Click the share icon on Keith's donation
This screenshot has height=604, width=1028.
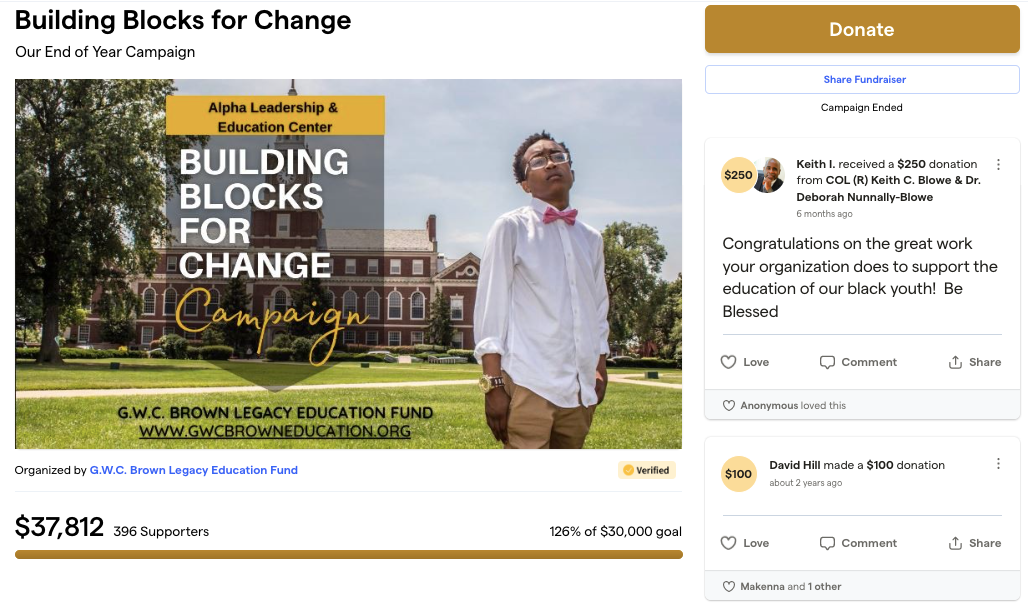pos(974,362)
